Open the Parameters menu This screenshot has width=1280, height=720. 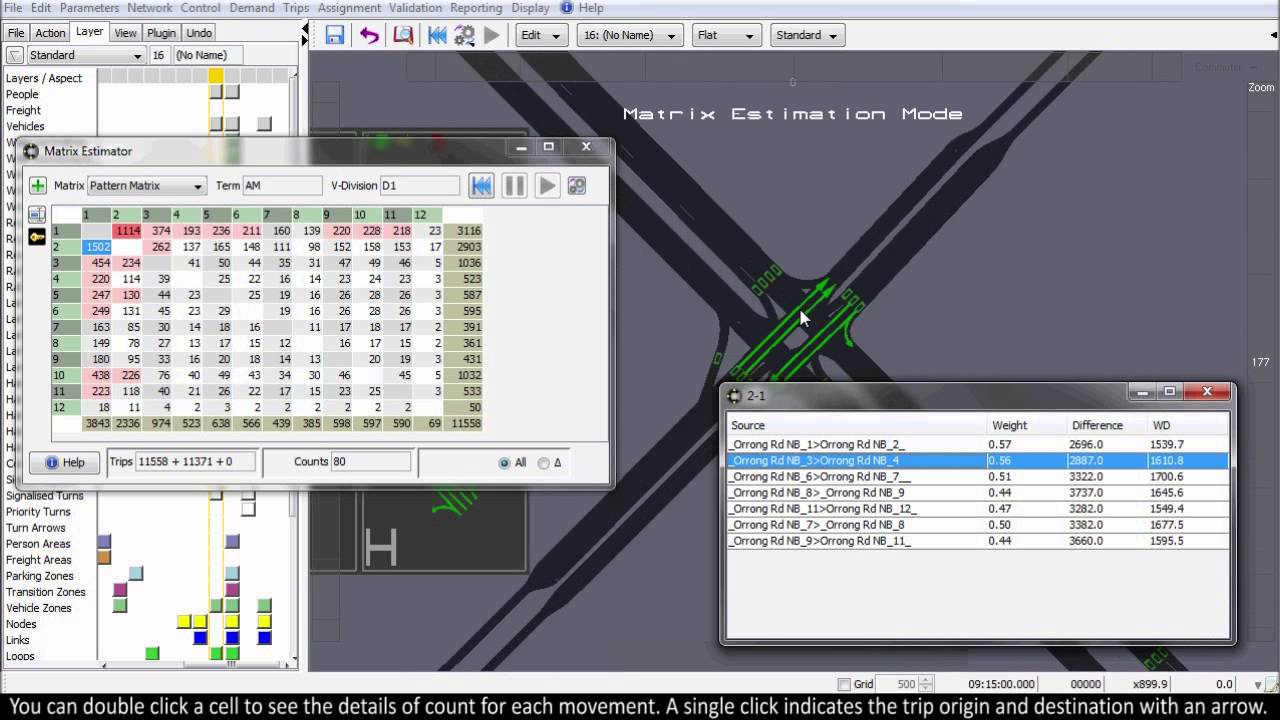point(89,8)
